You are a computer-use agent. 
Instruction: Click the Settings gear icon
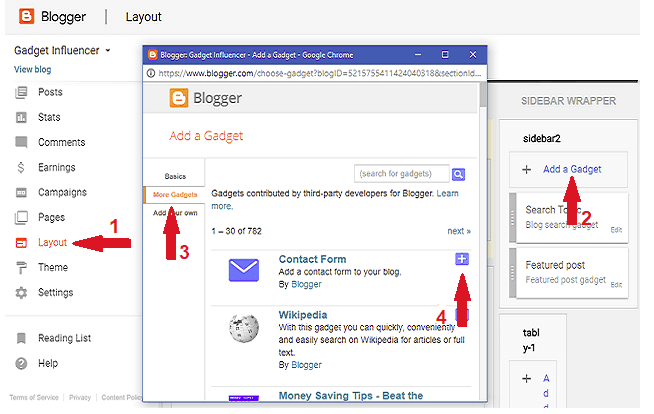(x=21, y=293)
